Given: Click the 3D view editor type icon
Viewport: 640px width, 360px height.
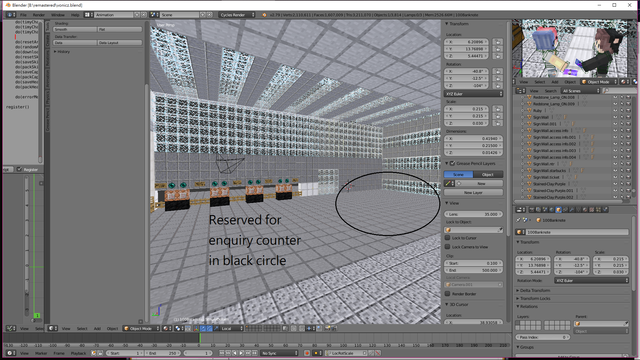Looking at the screenshot, I should pos(53,328).
